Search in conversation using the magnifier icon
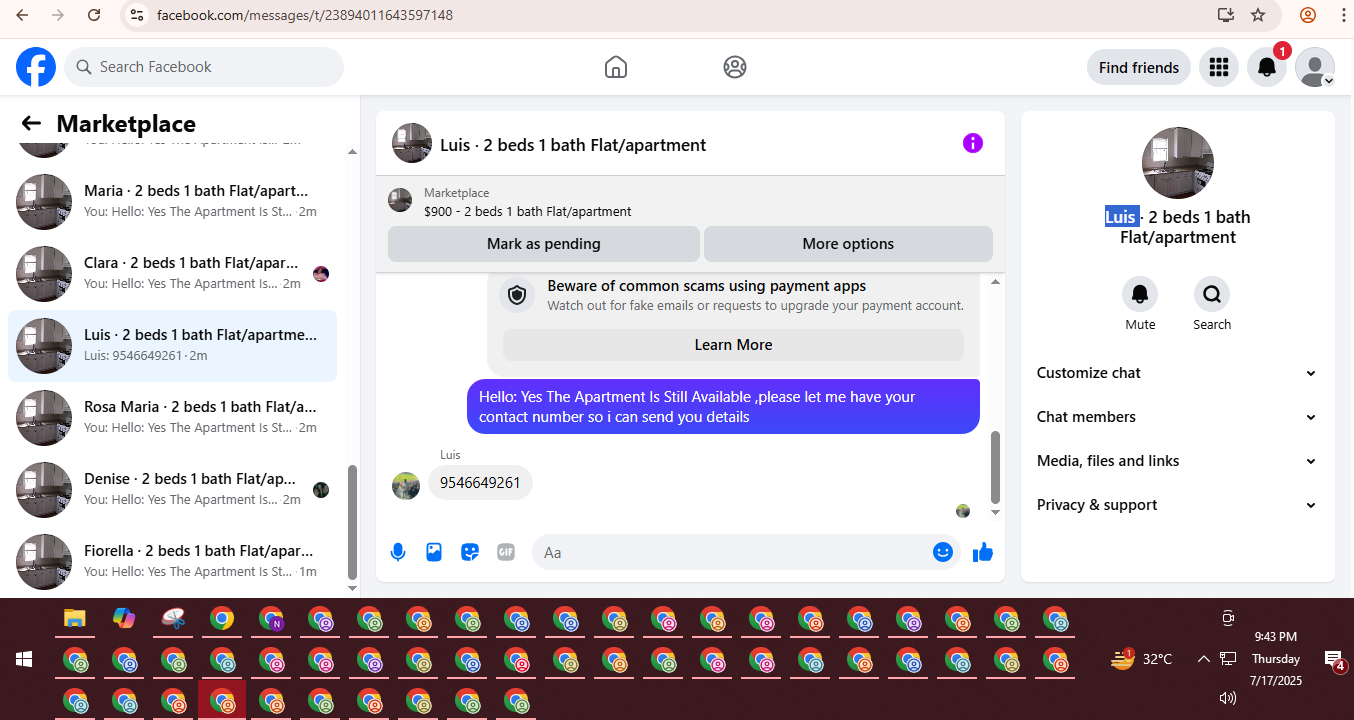 pos(1212,294)
